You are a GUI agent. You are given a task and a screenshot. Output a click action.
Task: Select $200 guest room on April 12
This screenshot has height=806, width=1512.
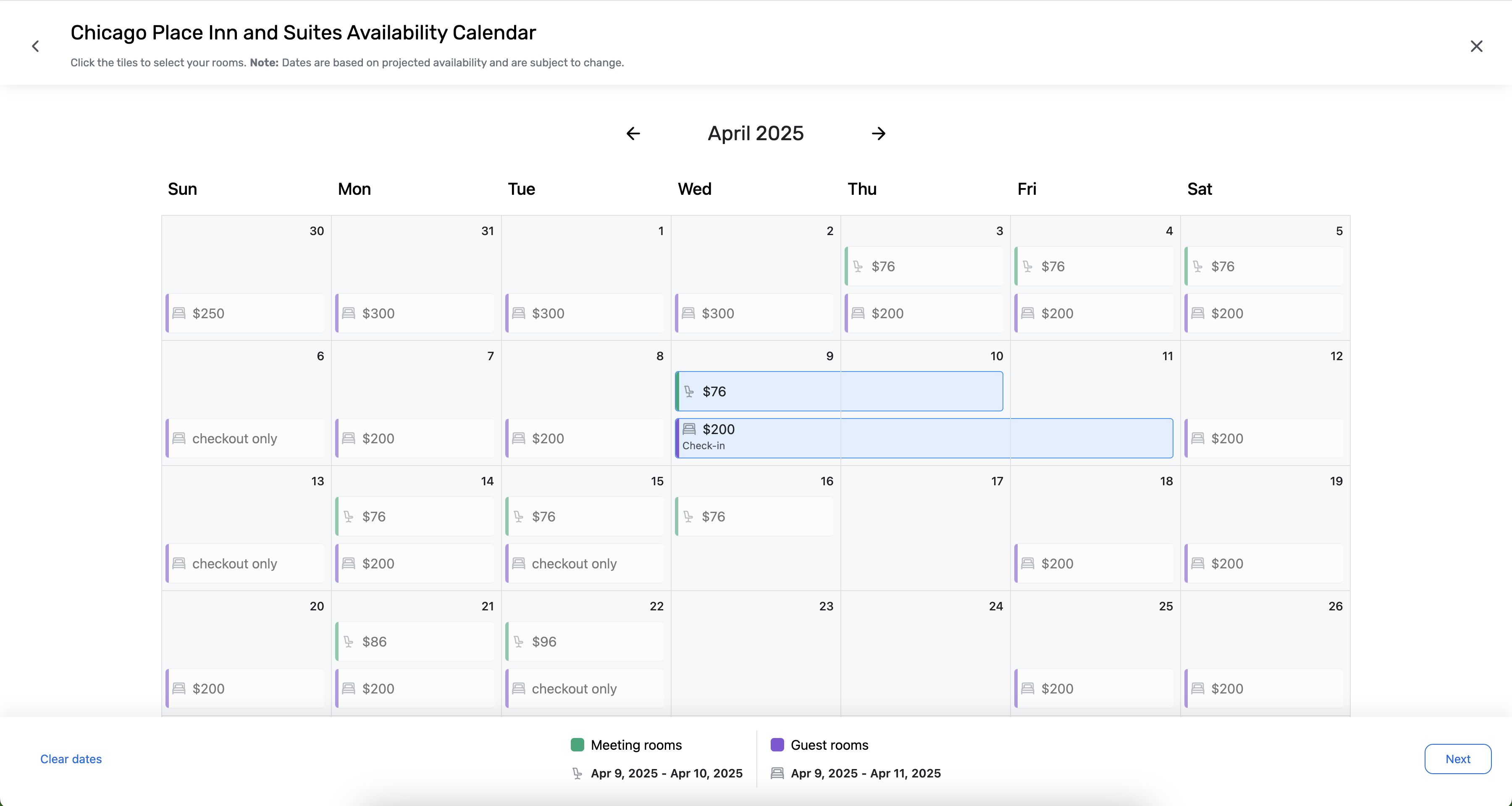pyautogui.click(x=1264, y=438)
